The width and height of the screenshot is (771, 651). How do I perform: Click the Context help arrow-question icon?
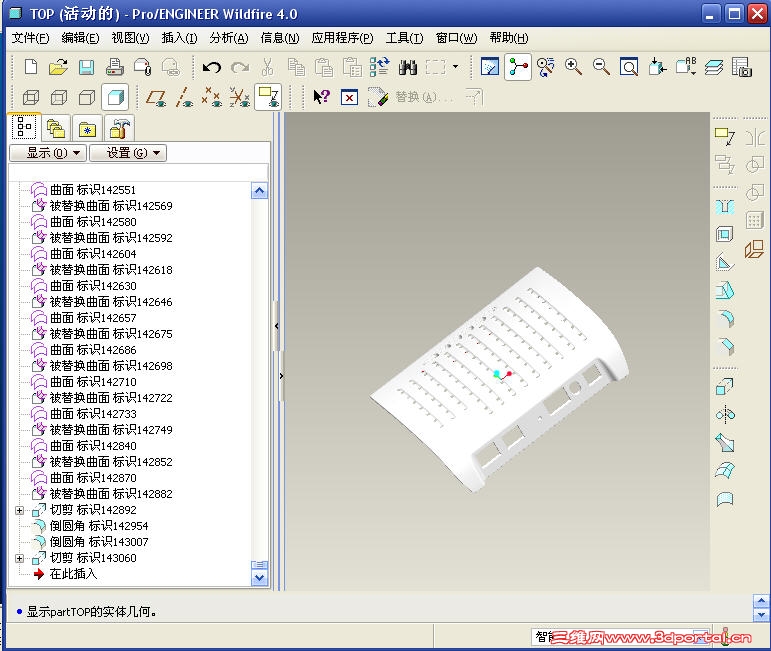[x=322, y=96]
